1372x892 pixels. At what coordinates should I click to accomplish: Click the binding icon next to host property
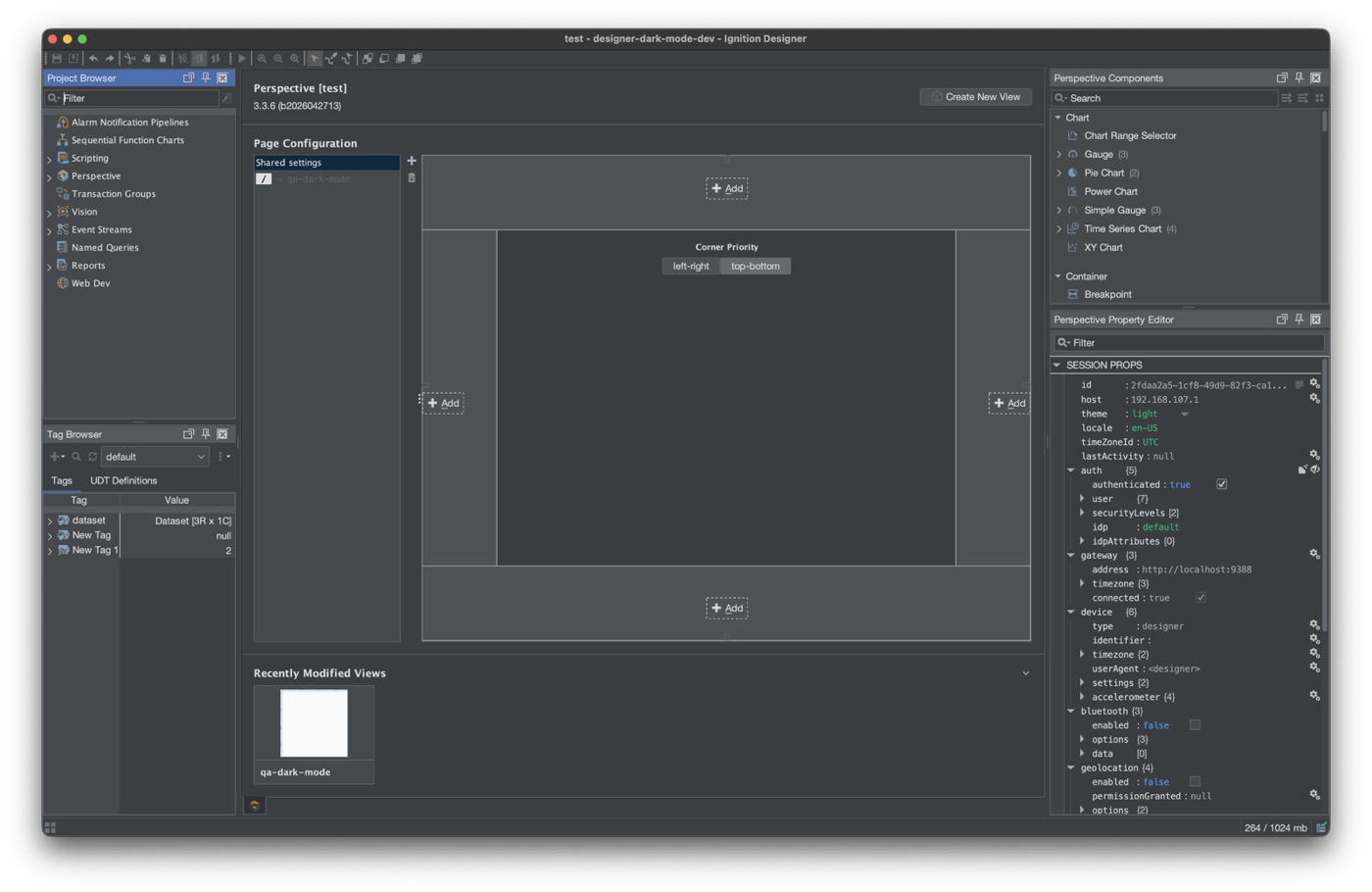pos(1315,398)
